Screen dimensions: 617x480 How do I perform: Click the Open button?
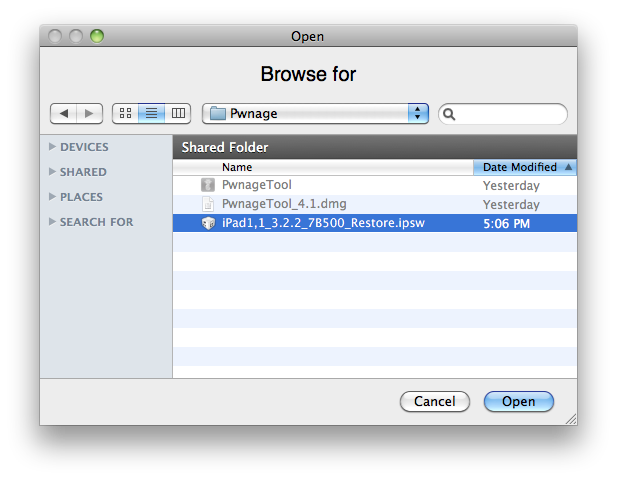(518, 401)
